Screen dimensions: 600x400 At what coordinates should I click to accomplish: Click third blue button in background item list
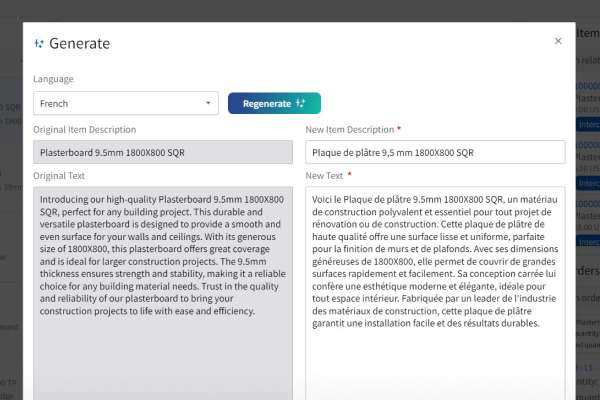[588, 242]
